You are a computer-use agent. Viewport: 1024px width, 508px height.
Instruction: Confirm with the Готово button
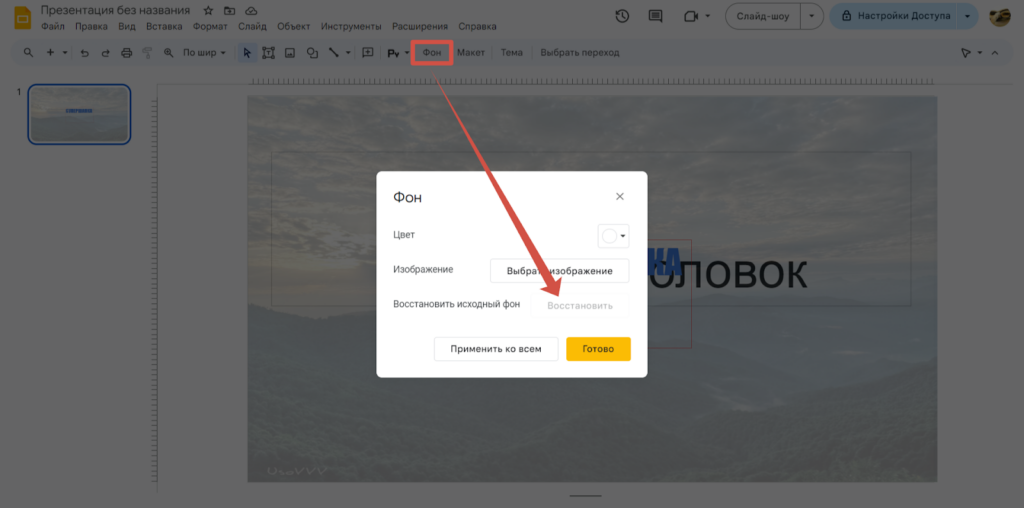[598, 349]
